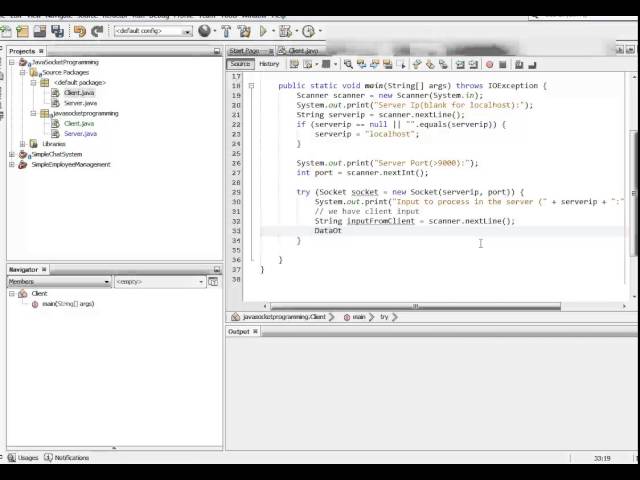Select main(String[] args) in Navigator
Viewport: 640px width, 480px height.
coord(68,304)
